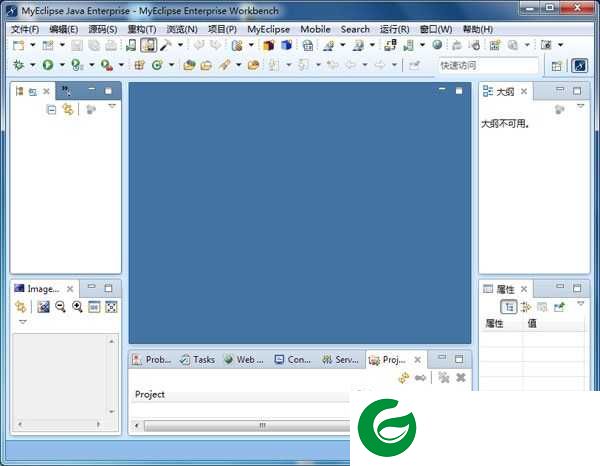Close the Proj... tab
The image size is (600, 466).
coord(418,360)
